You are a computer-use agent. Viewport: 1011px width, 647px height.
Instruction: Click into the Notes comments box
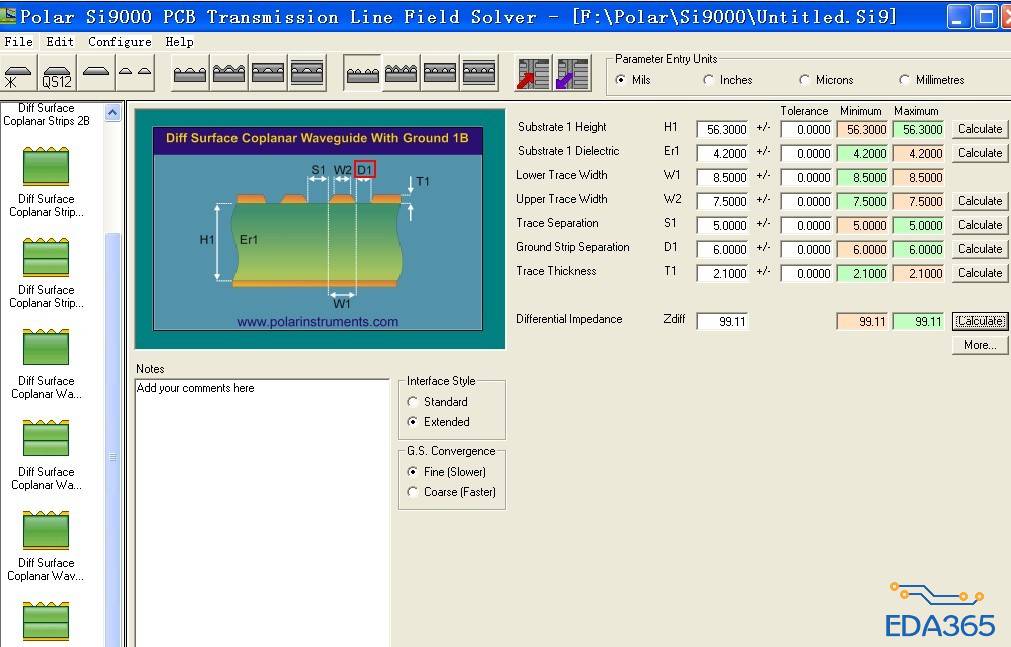262,513
